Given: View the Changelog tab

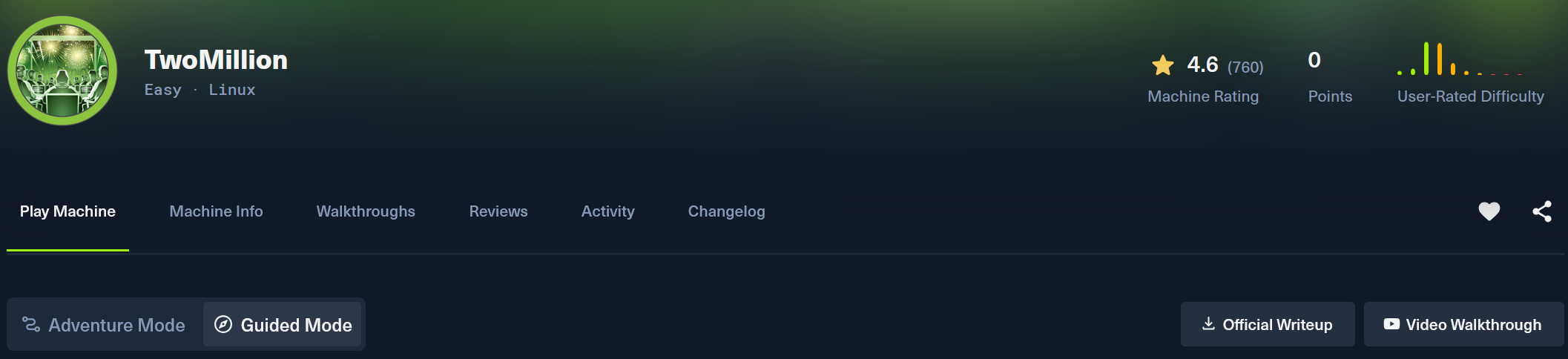Looking at the screenshot, I should click(726, 211).
